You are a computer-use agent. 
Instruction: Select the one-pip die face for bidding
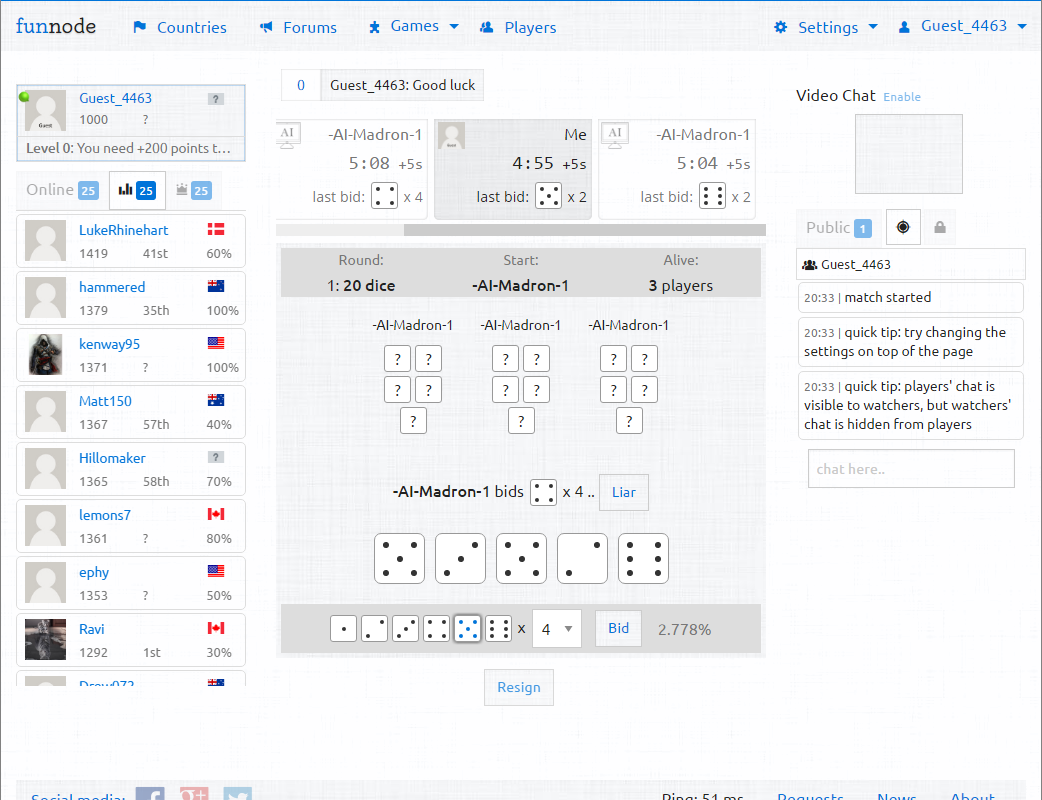(344, 629)
